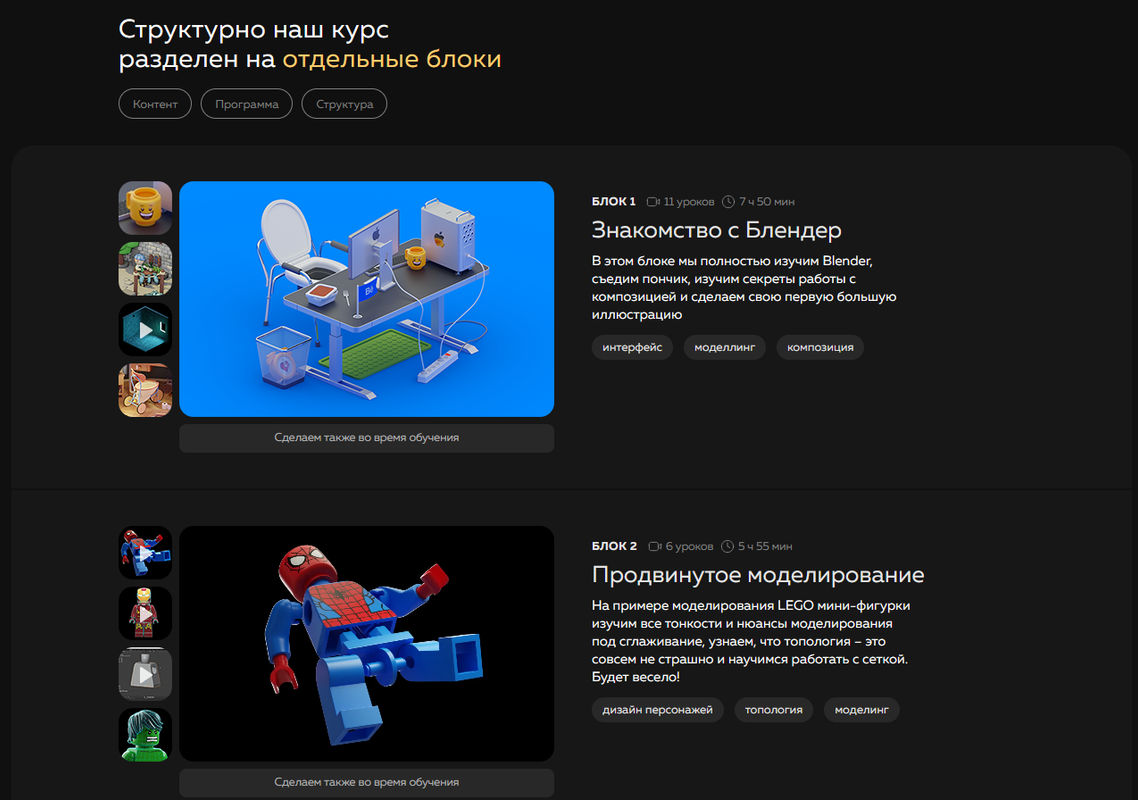Select the yellow LEGO head mug thumbnail

145,208
